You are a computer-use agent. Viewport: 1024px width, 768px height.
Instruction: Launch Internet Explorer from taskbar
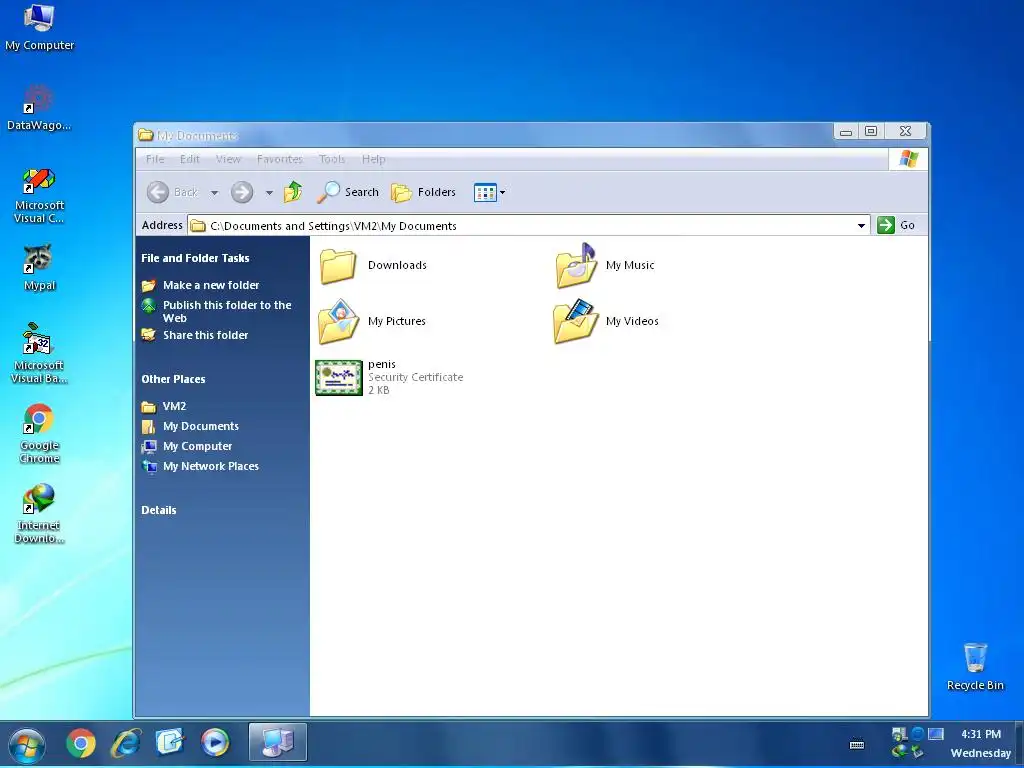[x=126, y=743]
